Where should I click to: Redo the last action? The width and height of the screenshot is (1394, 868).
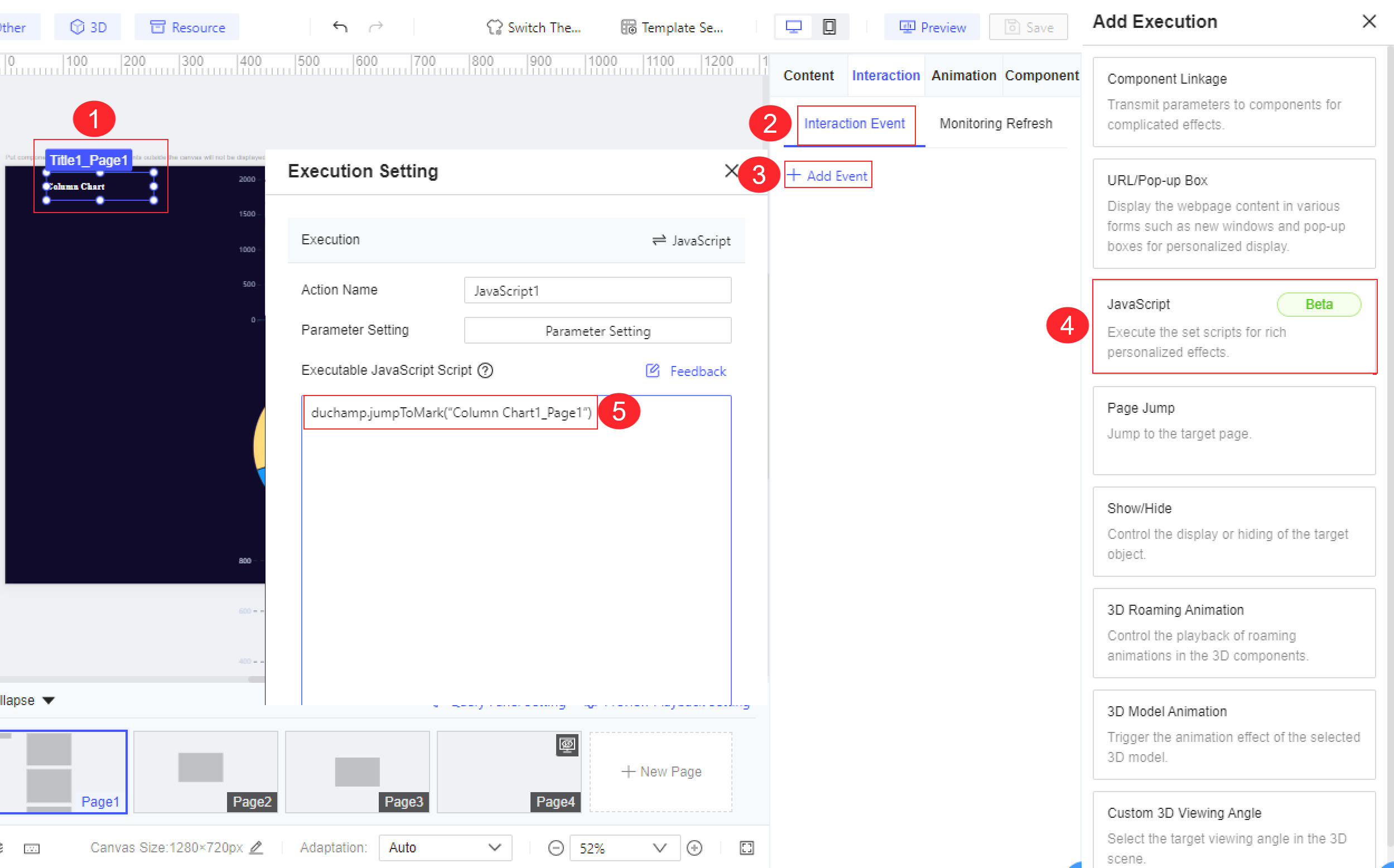coord(376,26)
